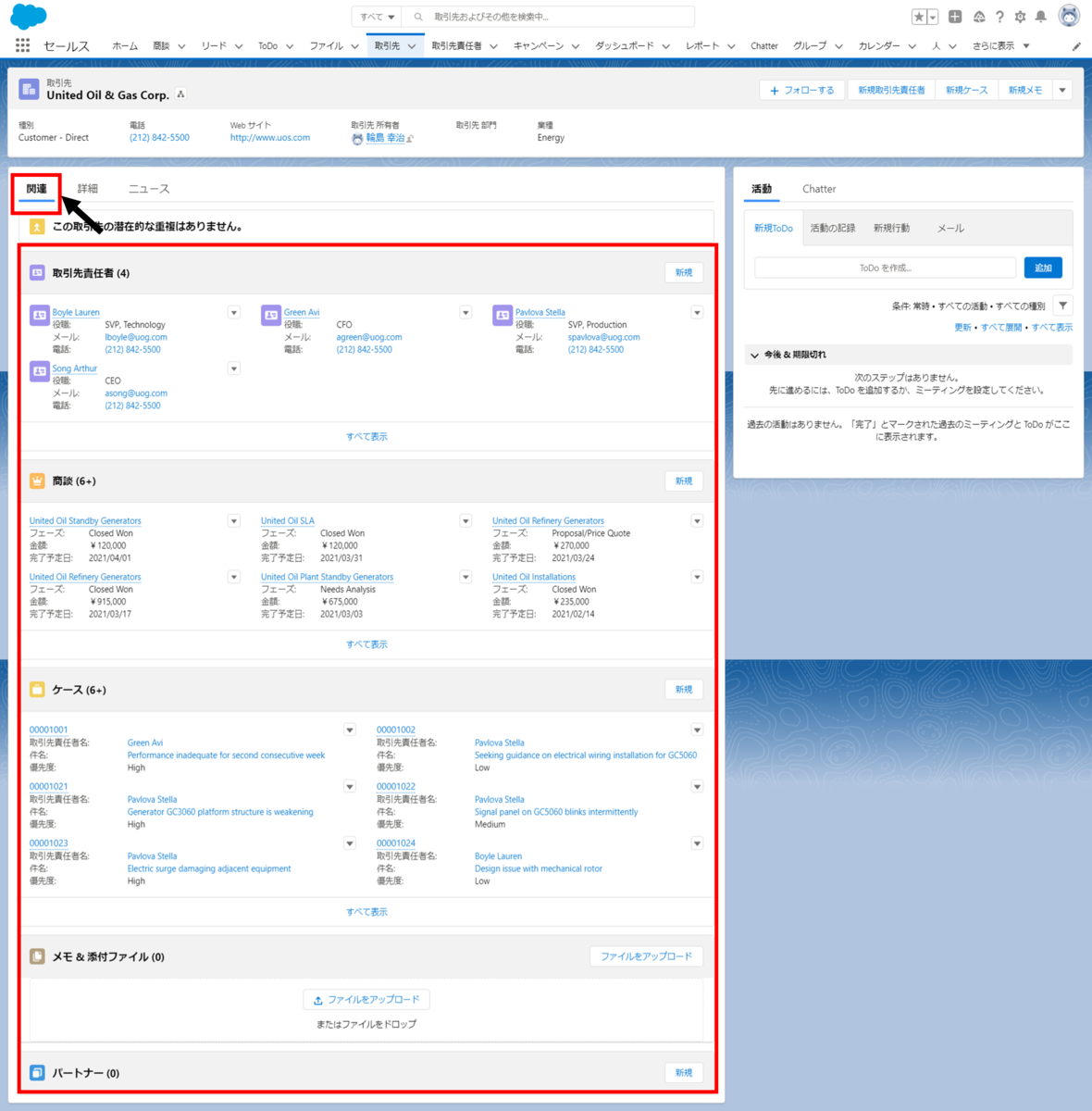The width and height of the screenshot is (1092, 1111).
Task: Click the change owner icon next to 輪島 幸治
Action: click(410, 139)
